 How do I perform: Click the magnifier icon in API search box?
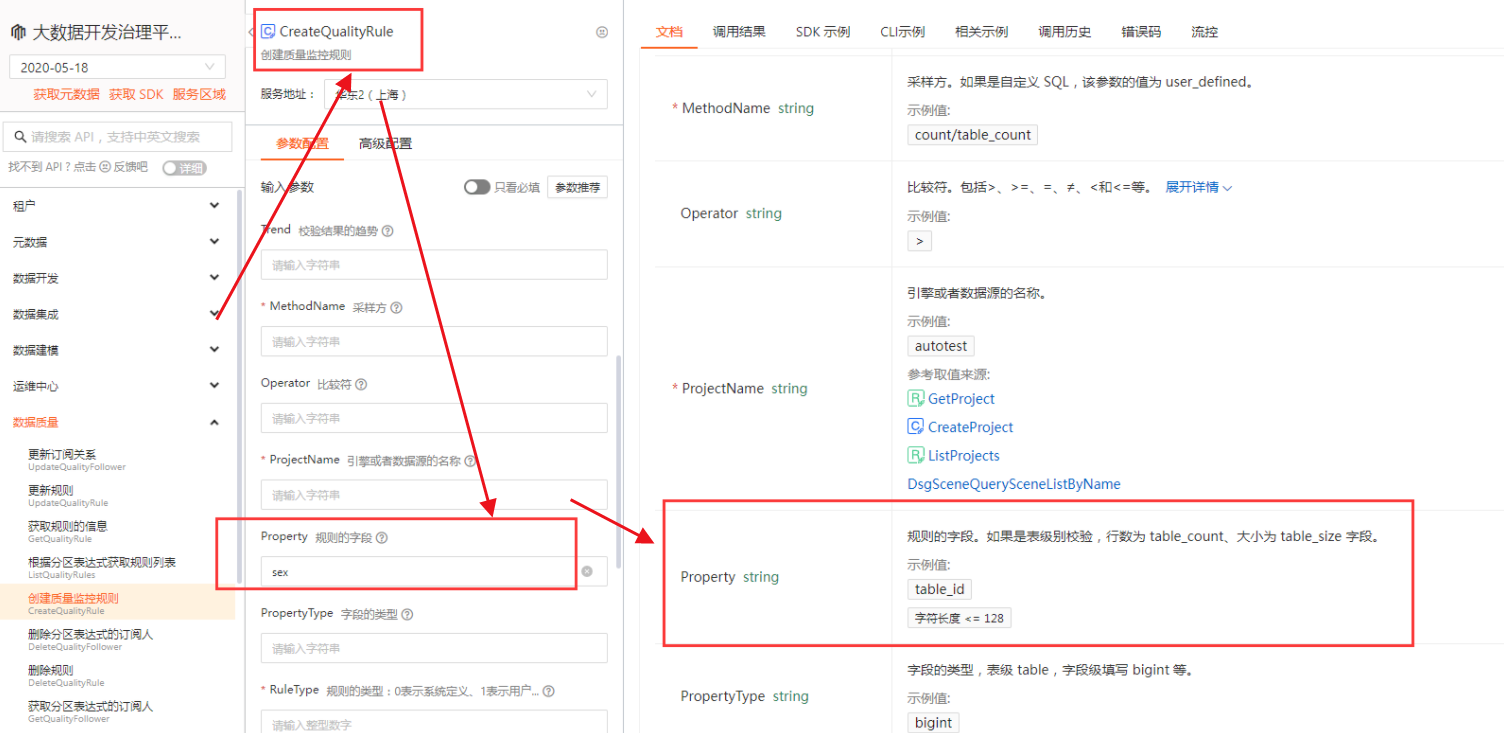click(20, 137)
